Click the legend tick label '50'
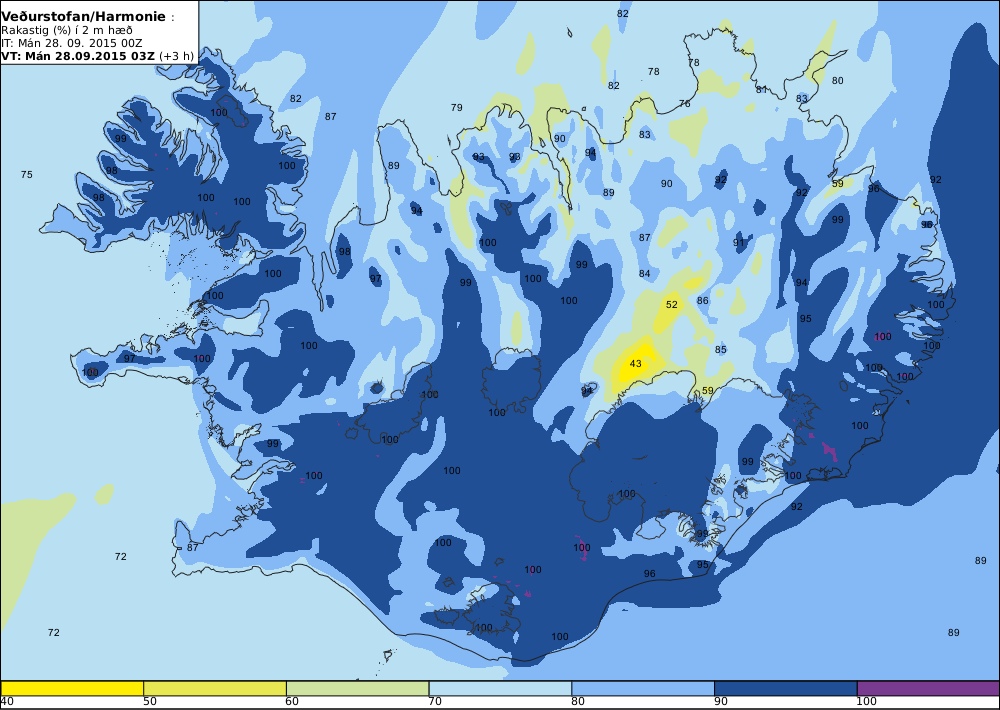Viewport: 1000px width, 710px height. (x=150, y=702)
